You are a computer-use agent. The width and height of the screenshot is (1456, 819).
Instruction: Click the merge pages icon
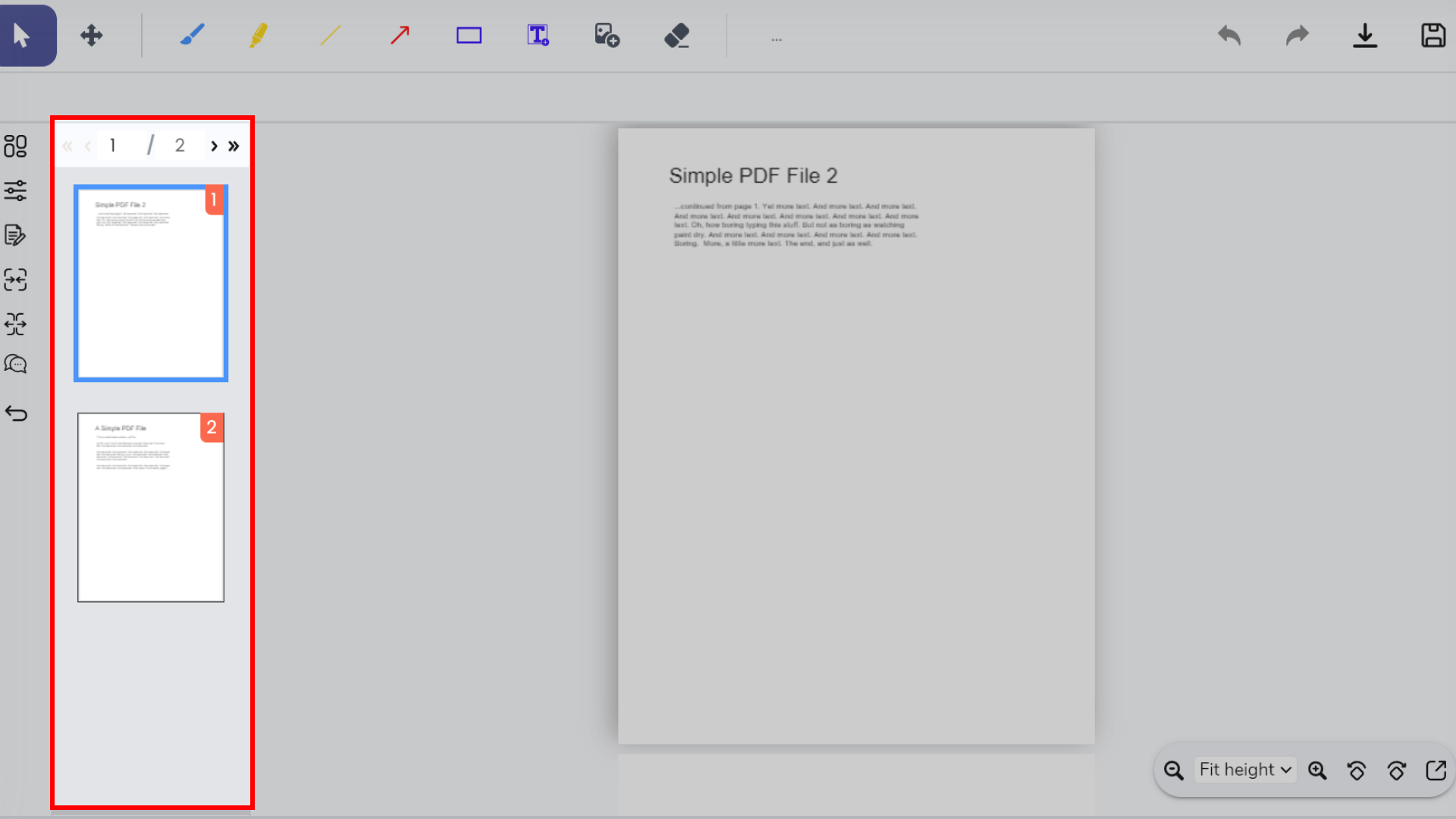pos(15,280)
